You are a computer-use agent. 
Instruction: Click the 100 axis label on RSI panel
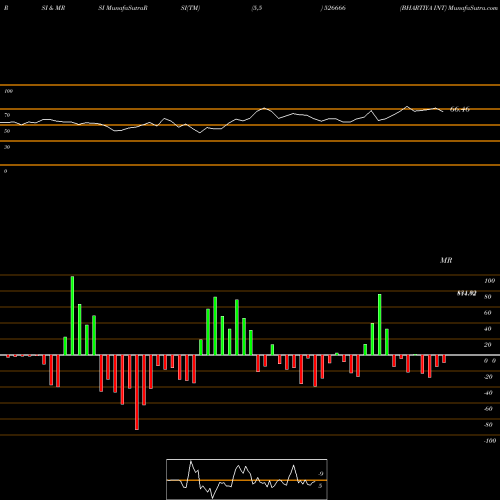tap(9, 91)
